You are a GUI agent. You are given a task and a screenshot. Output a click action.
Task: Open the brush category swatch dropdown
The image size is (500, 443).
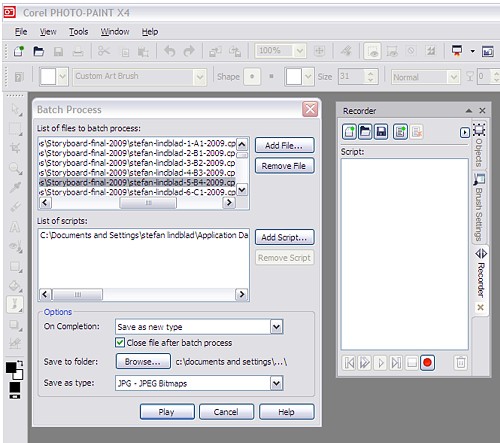tap(62, 77)
